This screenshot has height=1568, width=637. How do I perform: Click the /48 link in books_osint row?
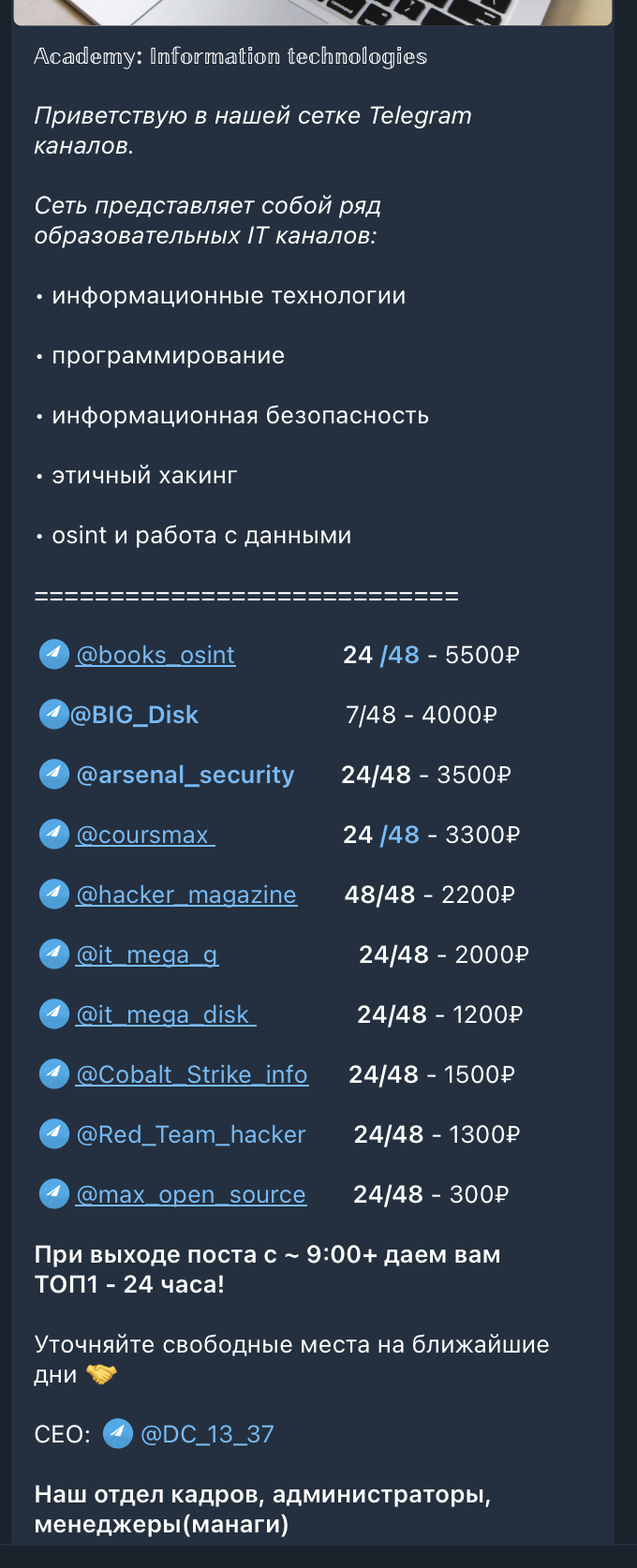click(400, 656)
